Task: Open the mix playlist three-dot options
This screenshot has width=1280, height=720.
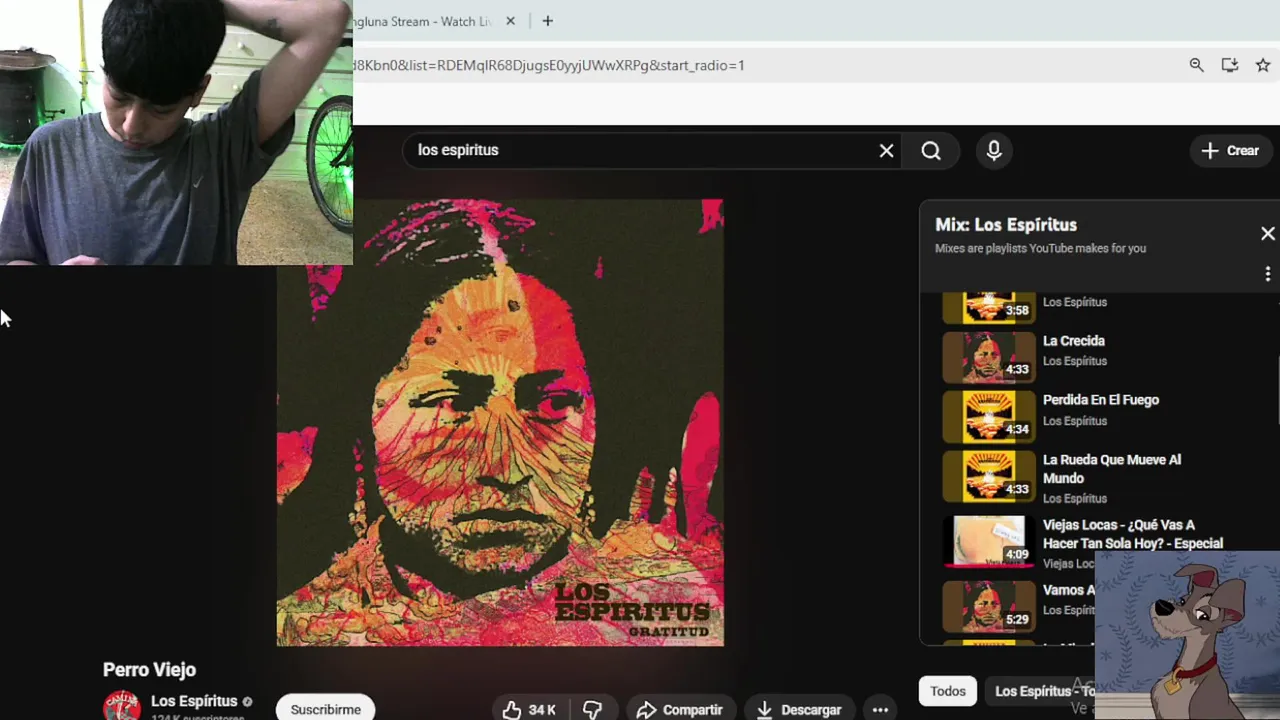Action: [x=1267, y=273]
